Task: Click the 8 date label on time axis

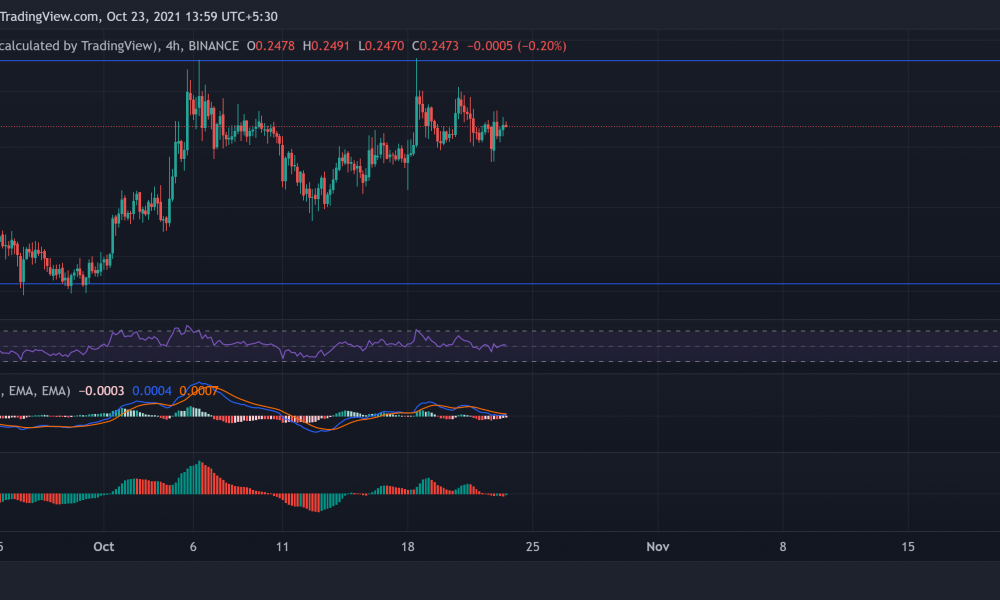Action: (x=783, y=546)
